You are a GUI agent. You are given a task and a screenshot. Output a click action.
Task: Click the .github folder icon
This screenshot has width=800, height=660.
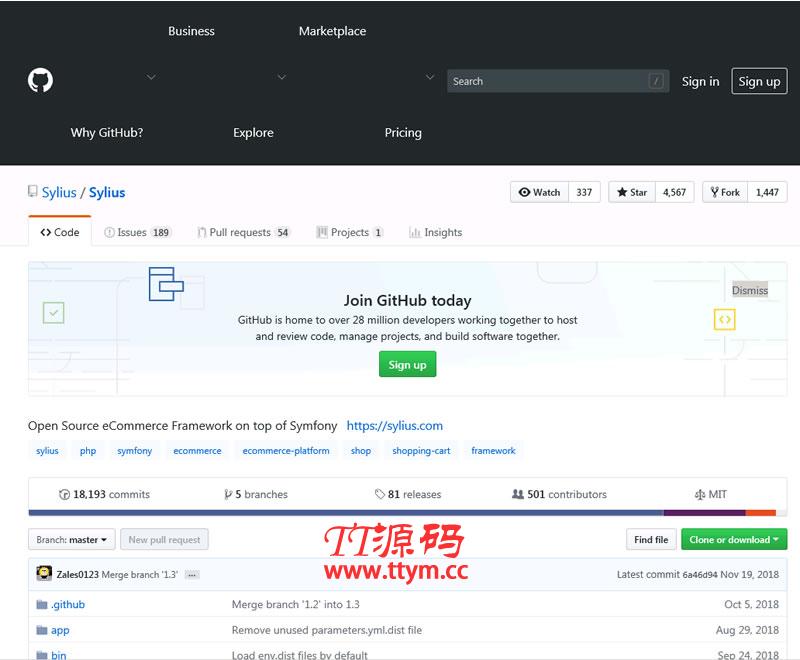(42, 604)
